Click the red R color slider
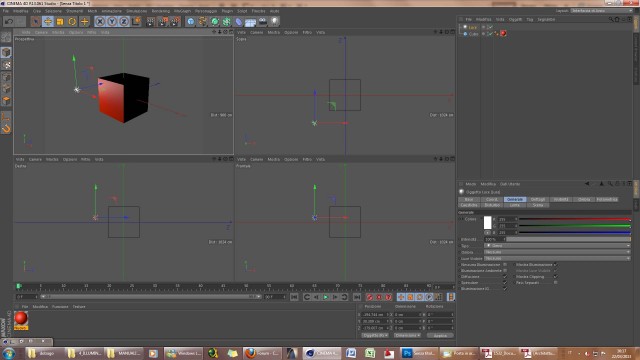This screenshot has width=640, height=360. click(575, 219)
